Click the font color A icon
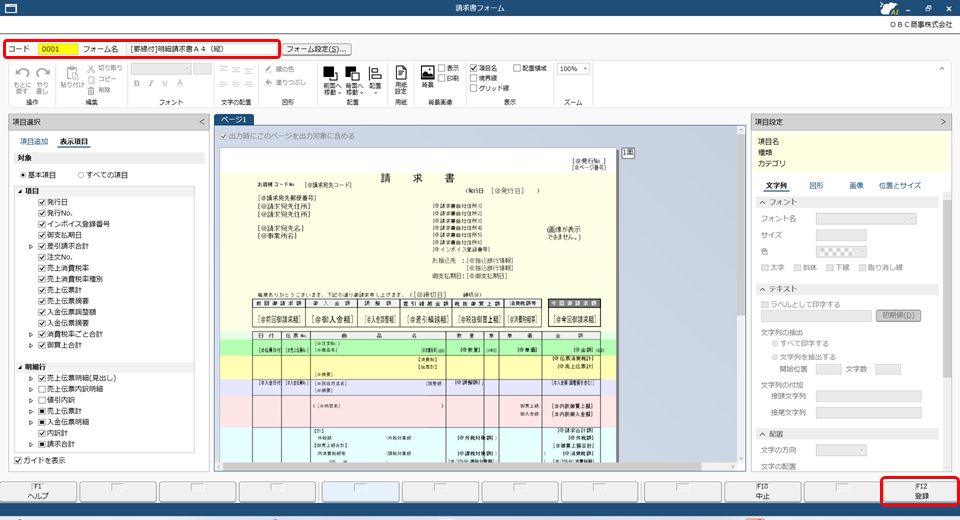960x520 pixels. [179, 83]
